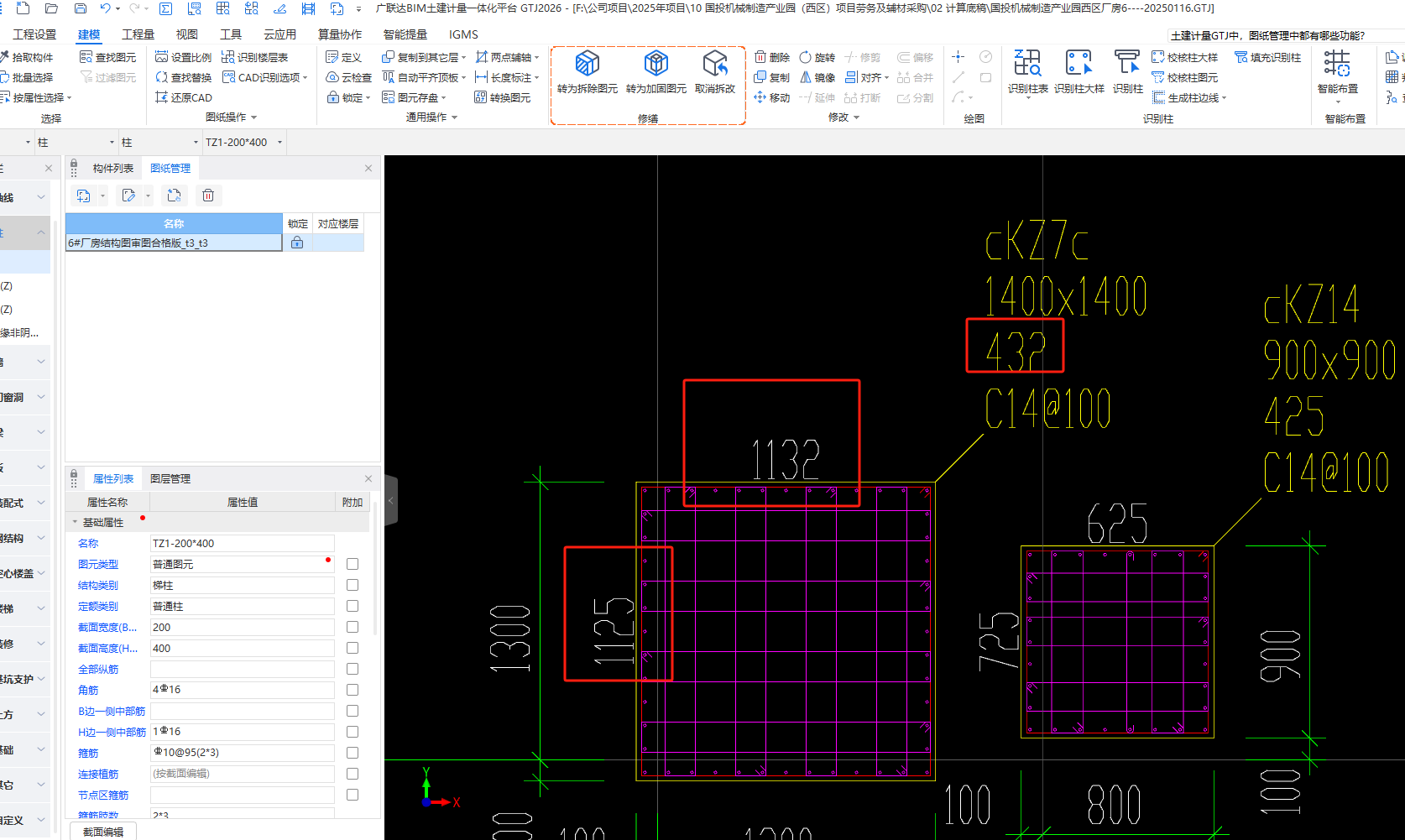Switch to the 图层管理 tab
The image size is (1405, 840).
tap(170, 478)
